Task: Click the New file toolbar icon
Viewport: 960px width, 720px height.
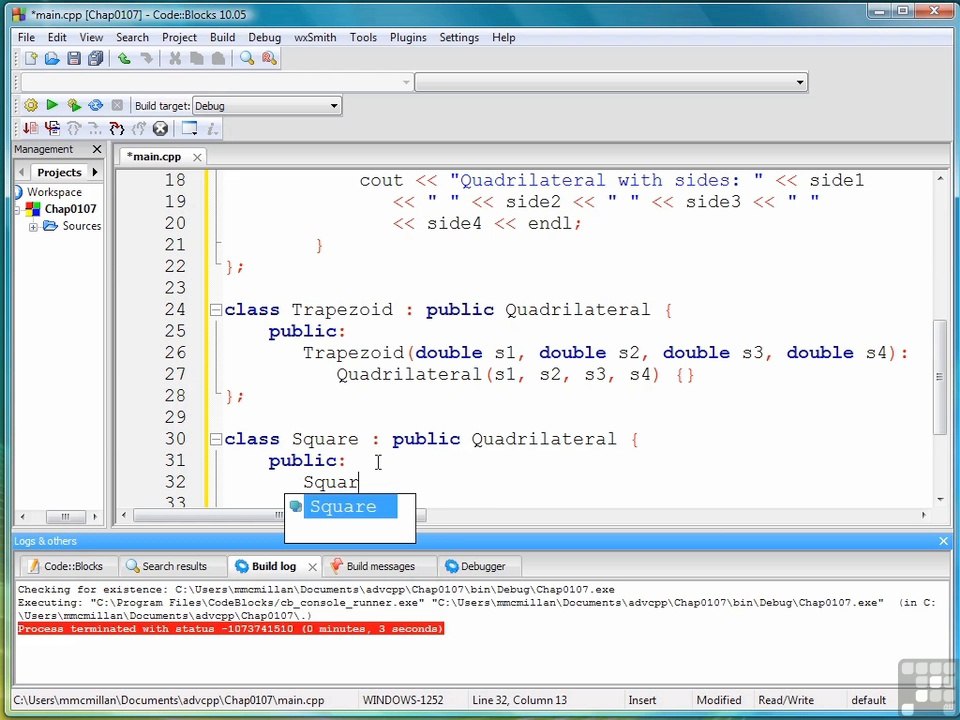Action: pos(31,59)
